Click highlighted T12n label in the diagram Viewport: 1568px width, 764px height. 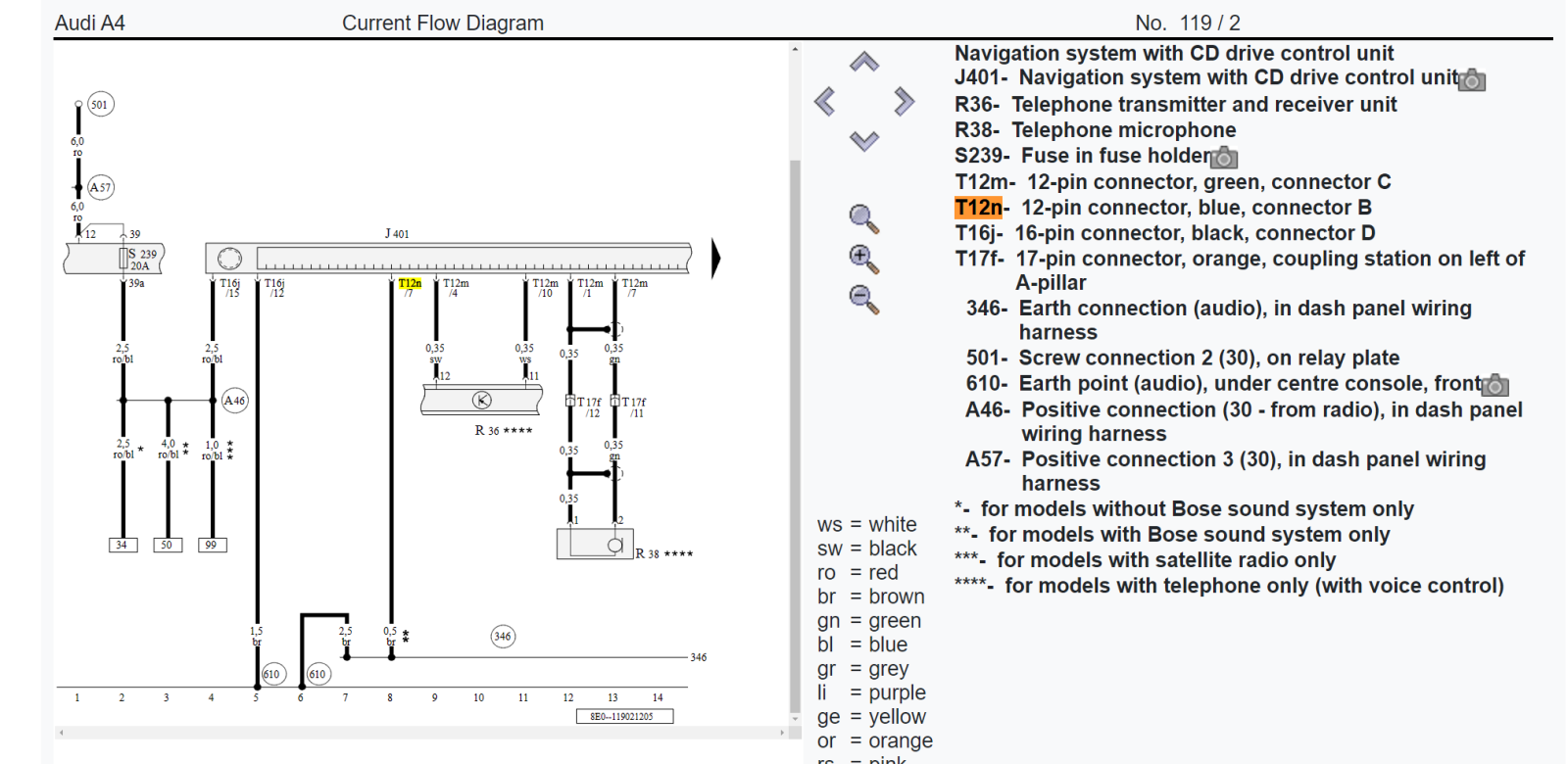(x=410, y=284)
